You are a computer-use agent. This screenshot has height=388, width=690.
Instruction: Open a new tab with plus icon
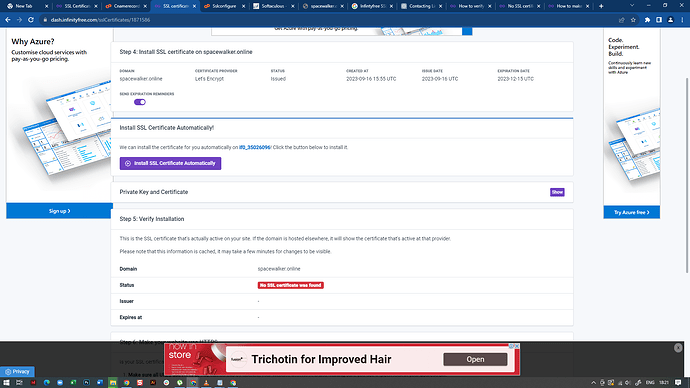coord(601,6)
